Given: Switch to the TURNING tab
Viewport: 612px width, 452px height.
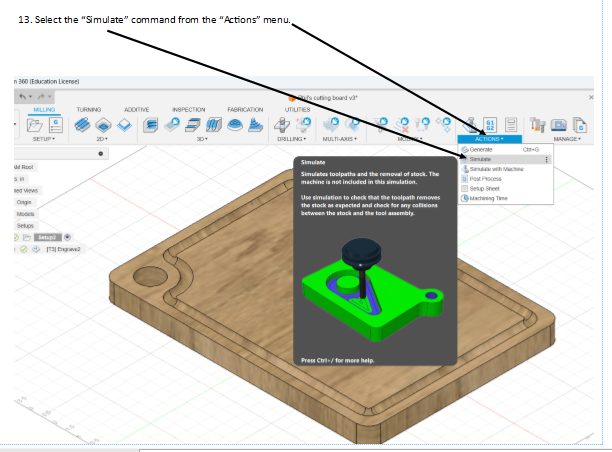Looking at the screenshot, I should point(89,110).
